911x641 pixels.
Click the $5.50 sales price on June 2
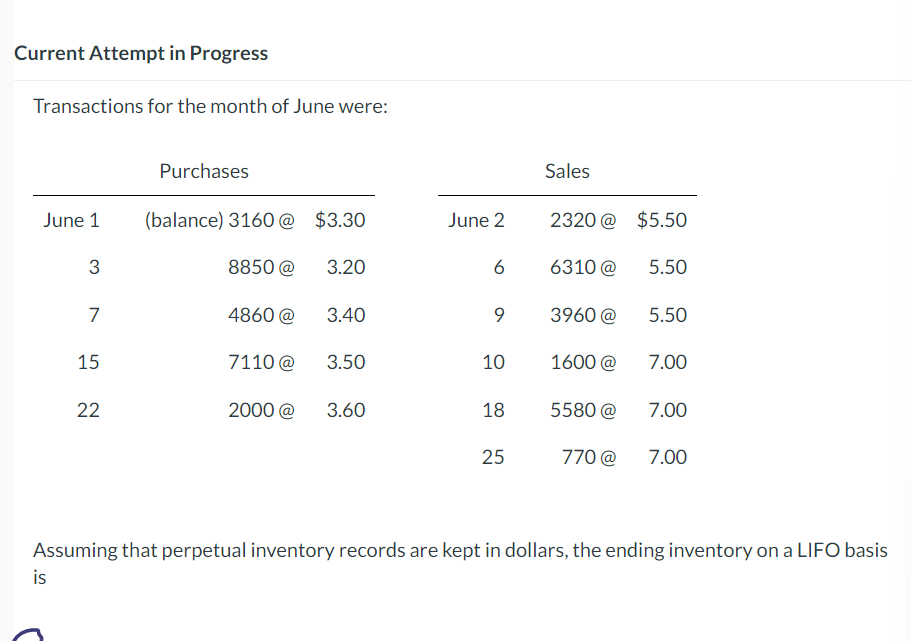(x=662, y=220)
